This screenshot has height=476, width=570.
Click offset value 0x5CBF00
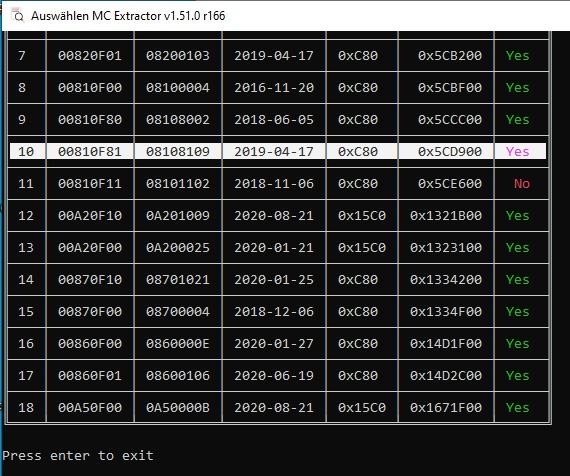[450, 88]
